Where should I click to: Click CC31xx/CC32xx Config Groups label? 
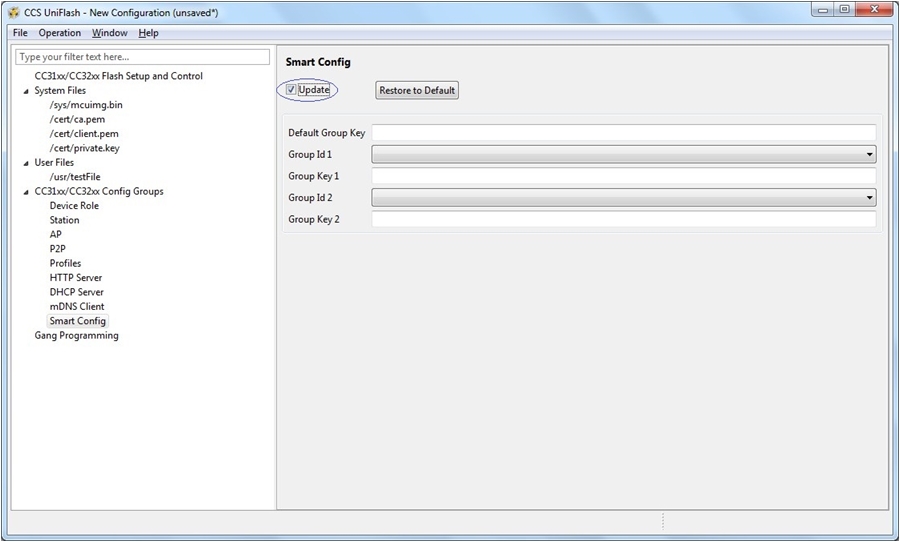point(99,191)
